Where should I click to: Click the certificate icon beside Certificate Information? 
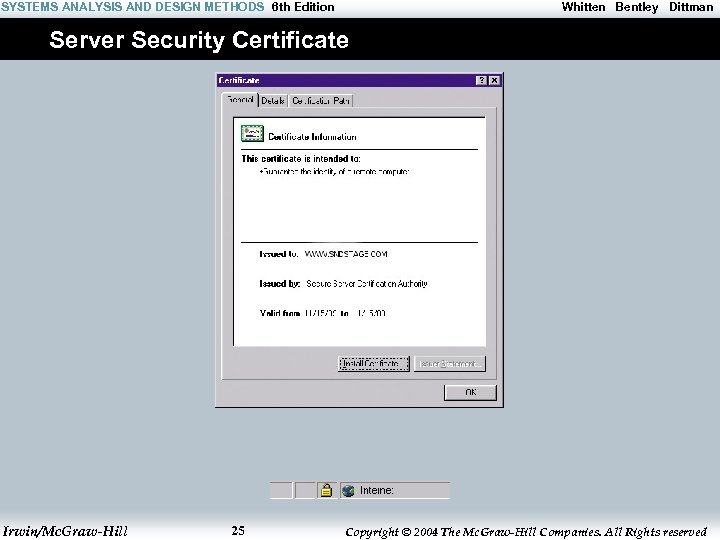pyautogui.click(x=252, y=134)
